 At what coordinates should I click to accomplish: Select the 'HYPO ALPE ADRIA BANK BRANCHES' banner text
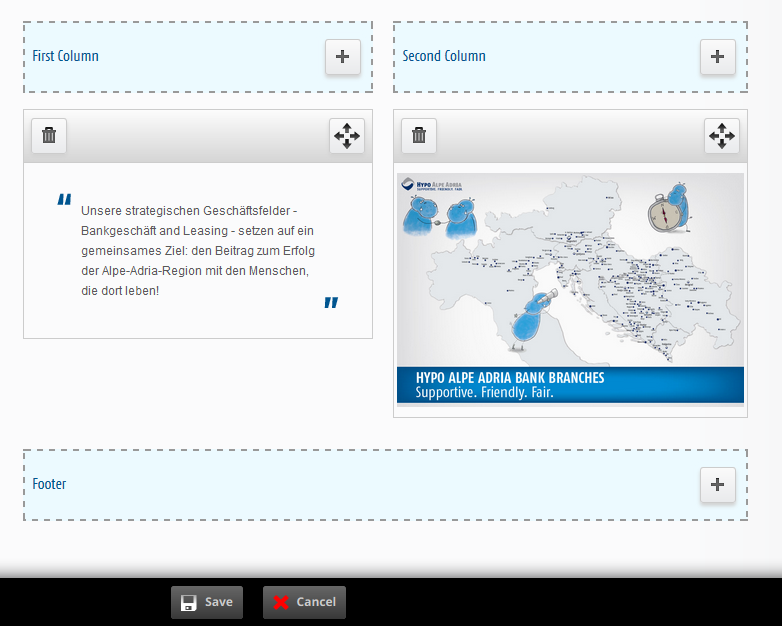coord(510,378)
